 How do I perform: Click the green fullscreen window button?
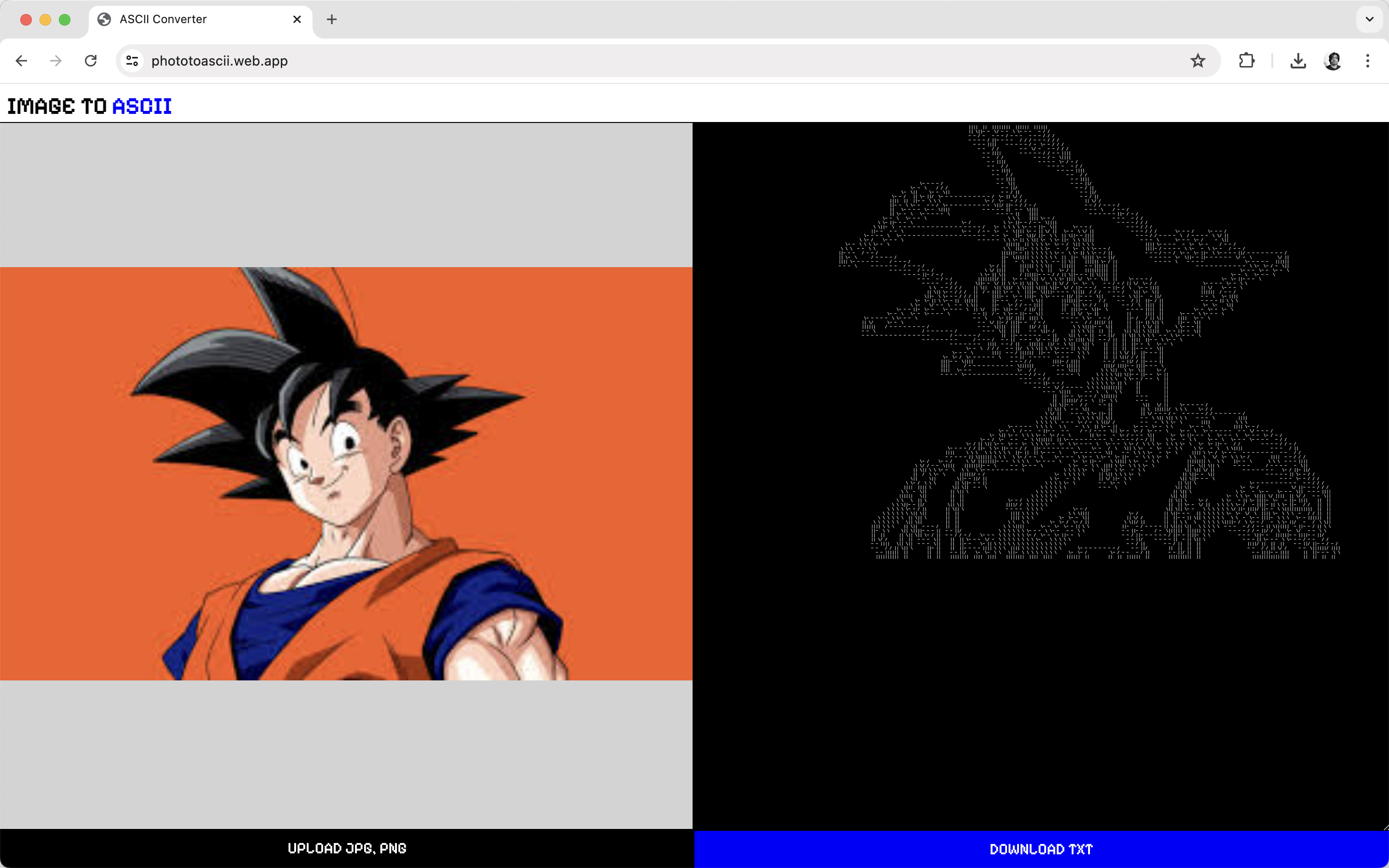pyautogui.click(x=65, y=19)
